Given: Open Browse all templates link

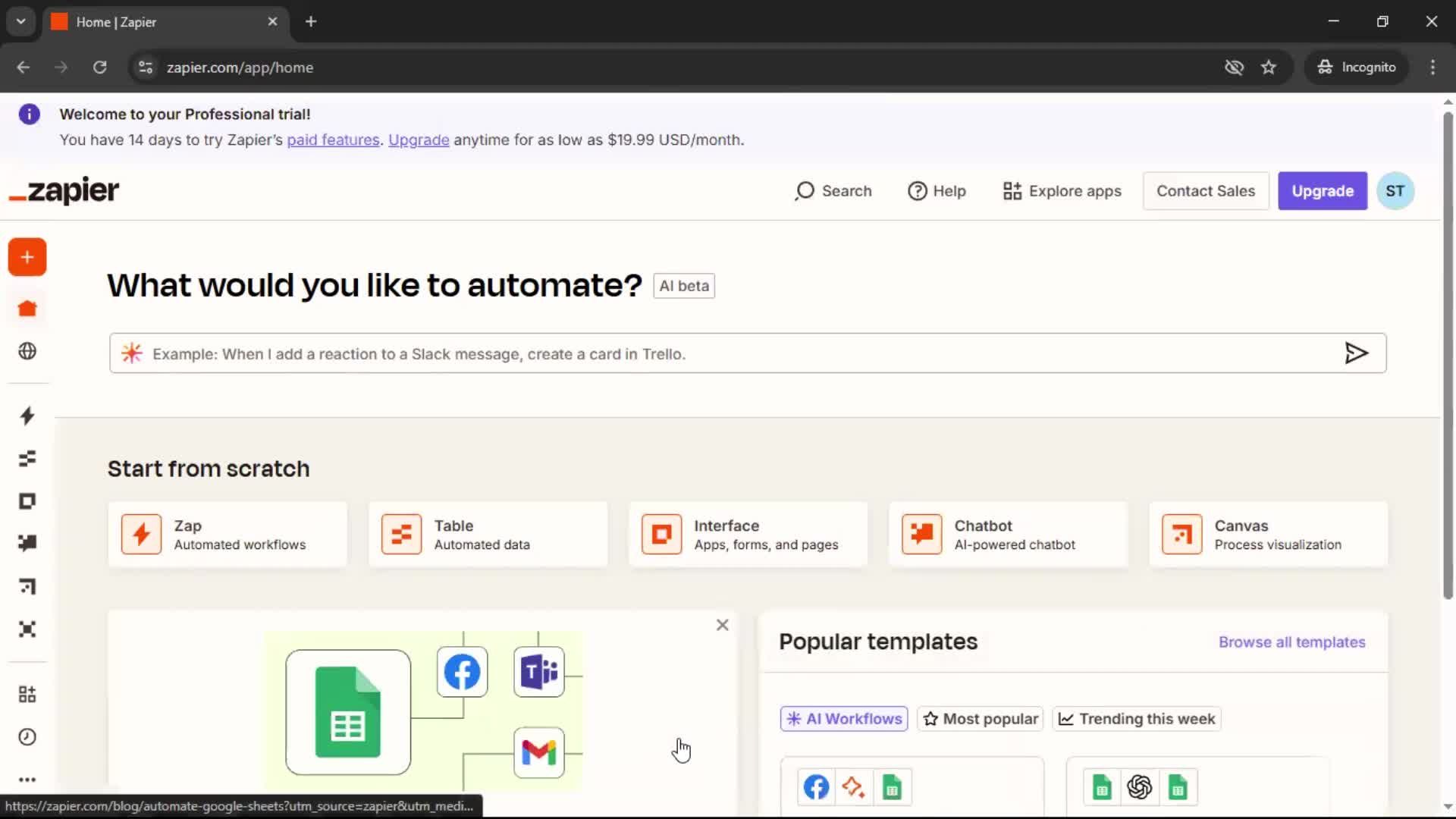Looking at the screenshot, I should (1292, 642).
